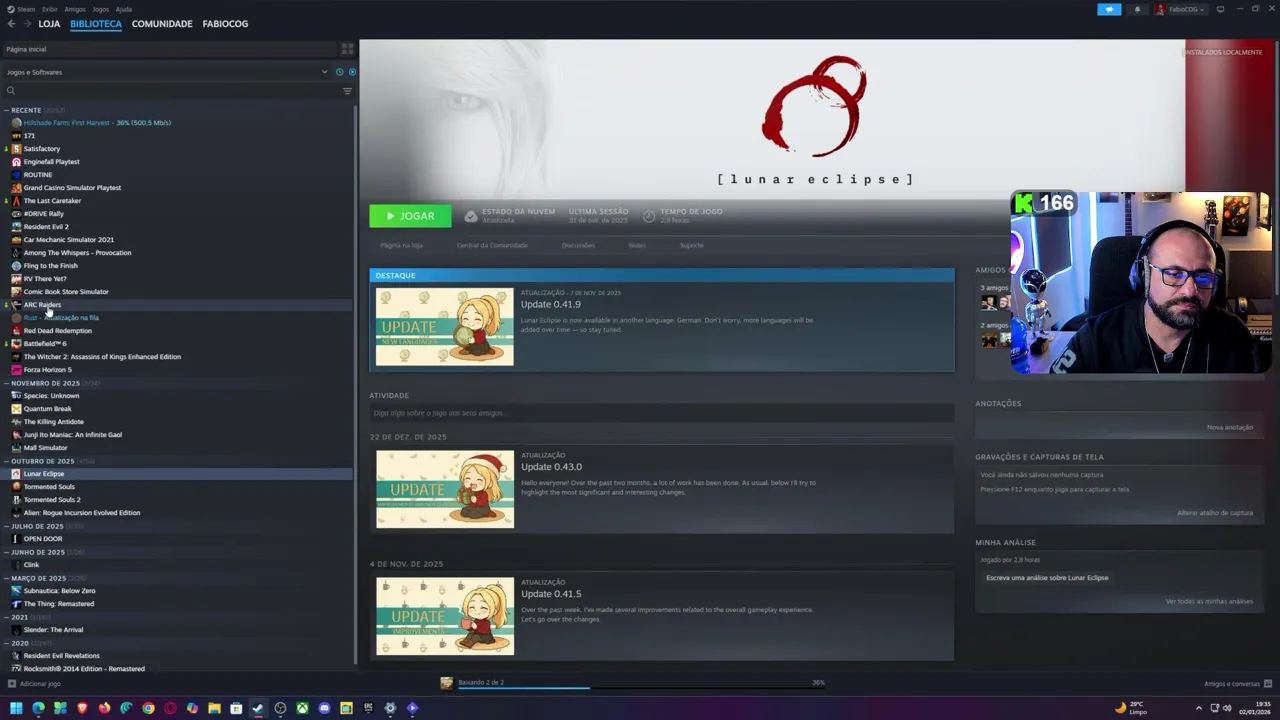This screenshot has width=1280, height=720.
Task: Select Subnautica: Below Zero in the list
Action: point(59,591)
